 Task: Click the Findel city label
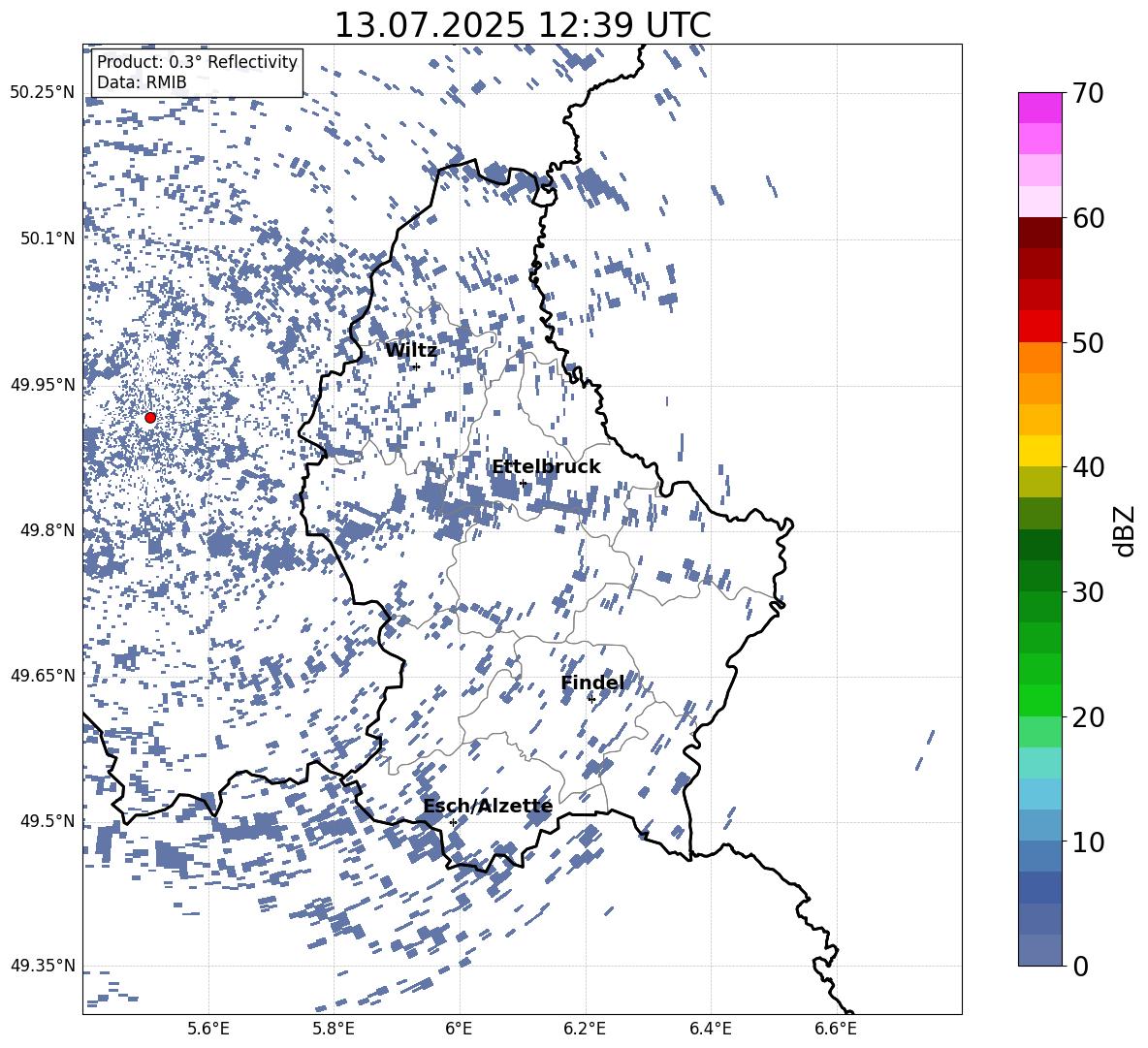[593, 683]
